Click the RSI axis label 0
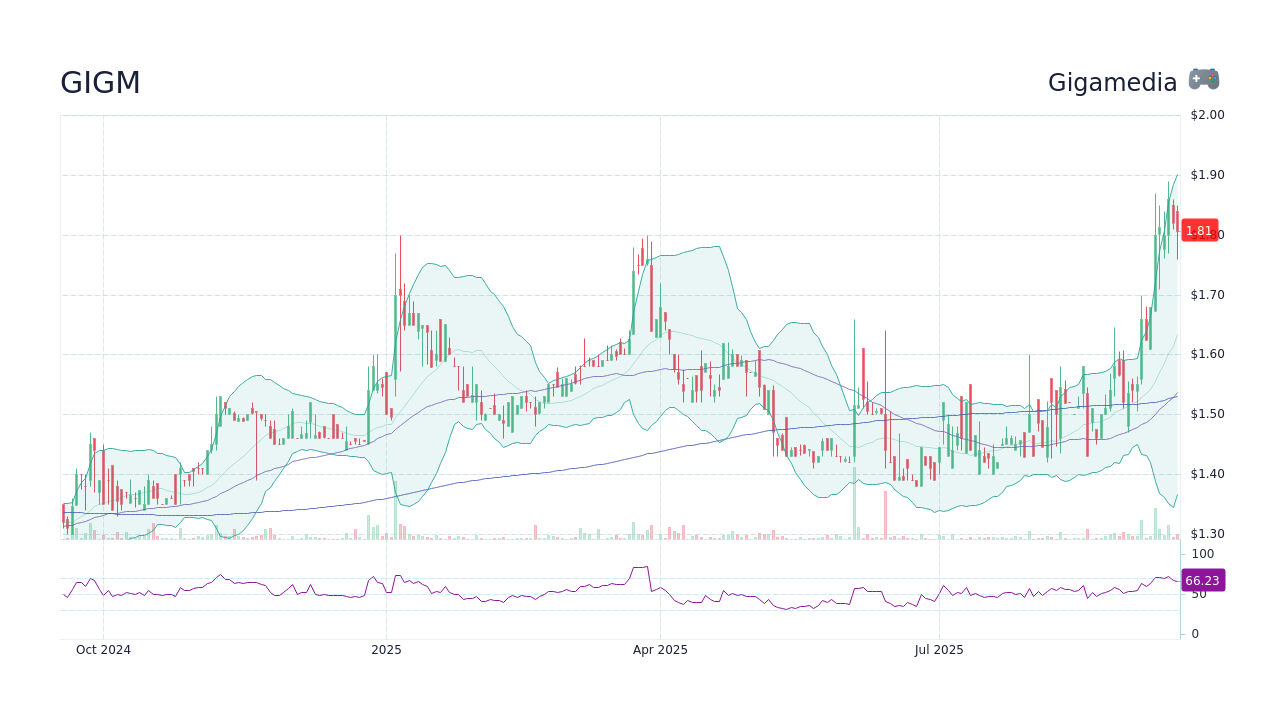This screenshot has height=720, width=1280. tap(1195, 634)
